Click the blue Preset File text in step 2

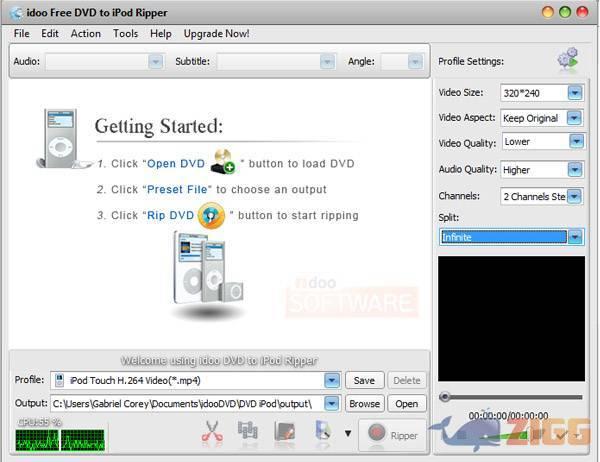177,189
